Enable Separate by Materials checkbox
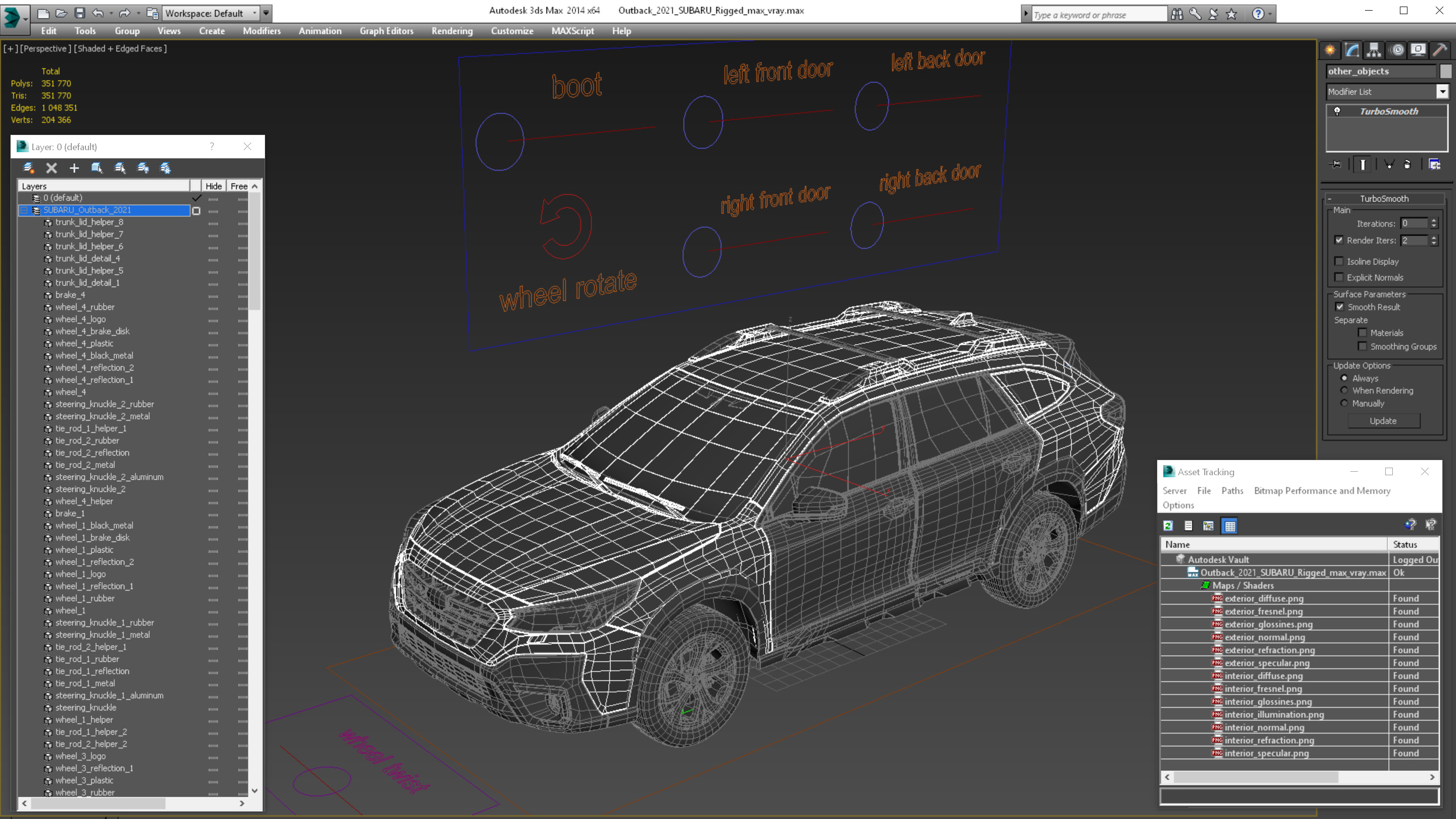This screenshot has width=1456, height=819. 1362,333
